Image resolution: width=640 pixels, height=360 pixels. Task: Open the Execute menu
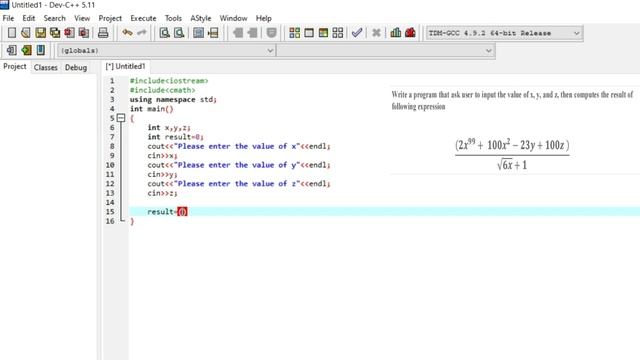tap(143, 18)
